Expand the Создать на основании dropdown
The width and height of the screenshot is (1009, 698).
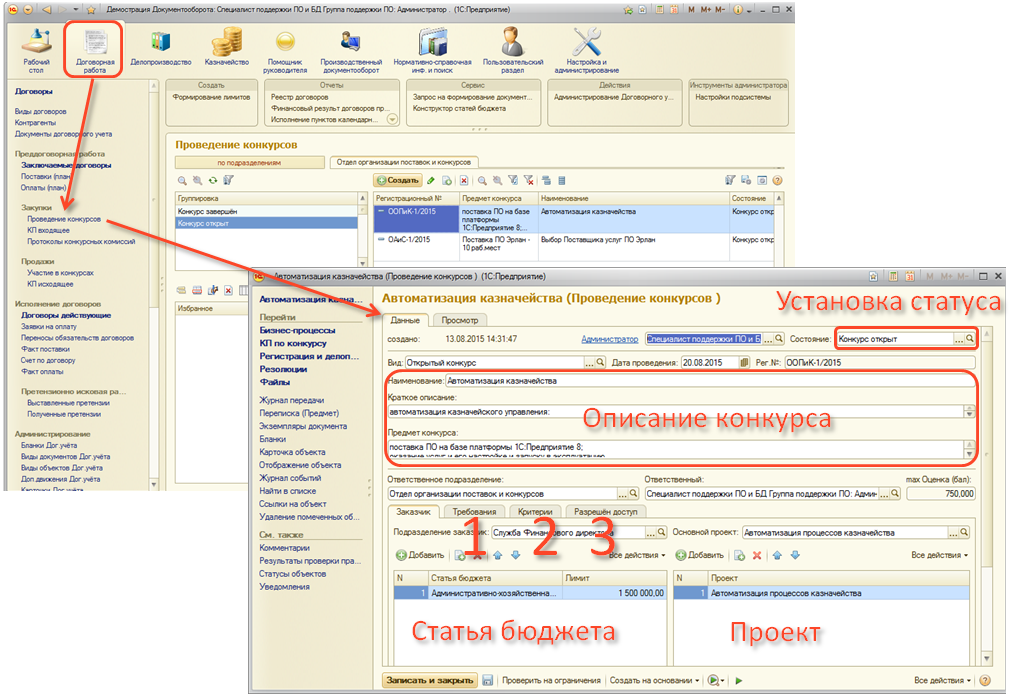tap(654, 681)
